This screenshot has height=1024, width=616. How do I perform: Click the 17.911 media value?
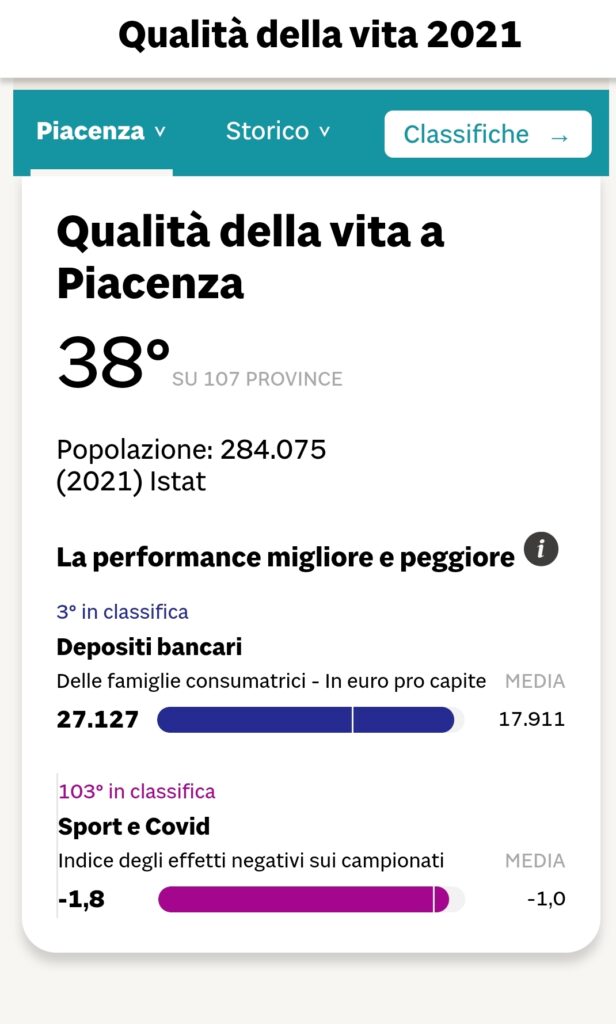(x=531, y=719)
